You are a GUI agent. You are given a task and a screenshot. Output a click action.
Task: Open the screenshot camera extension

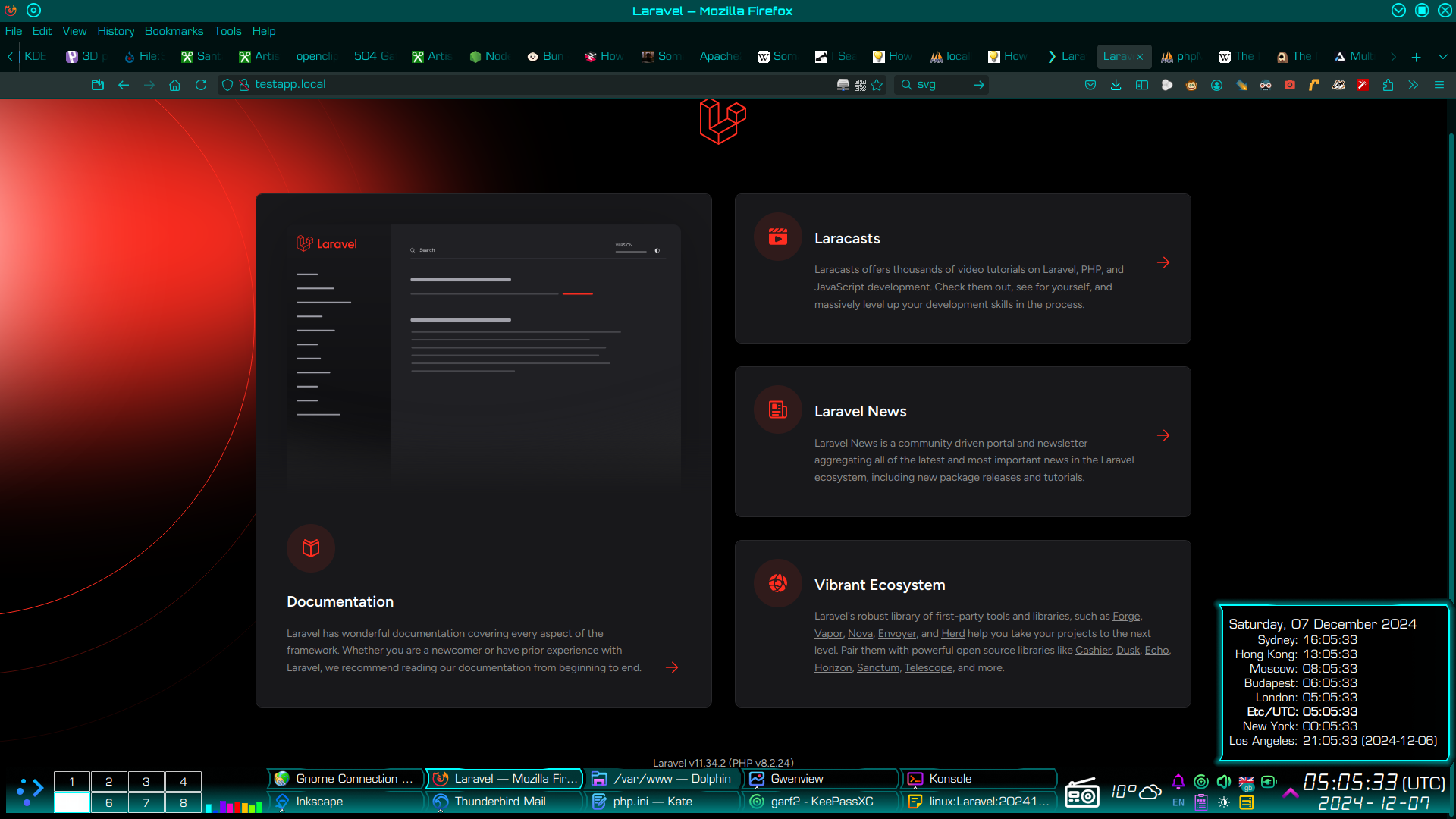point(1290,85)
